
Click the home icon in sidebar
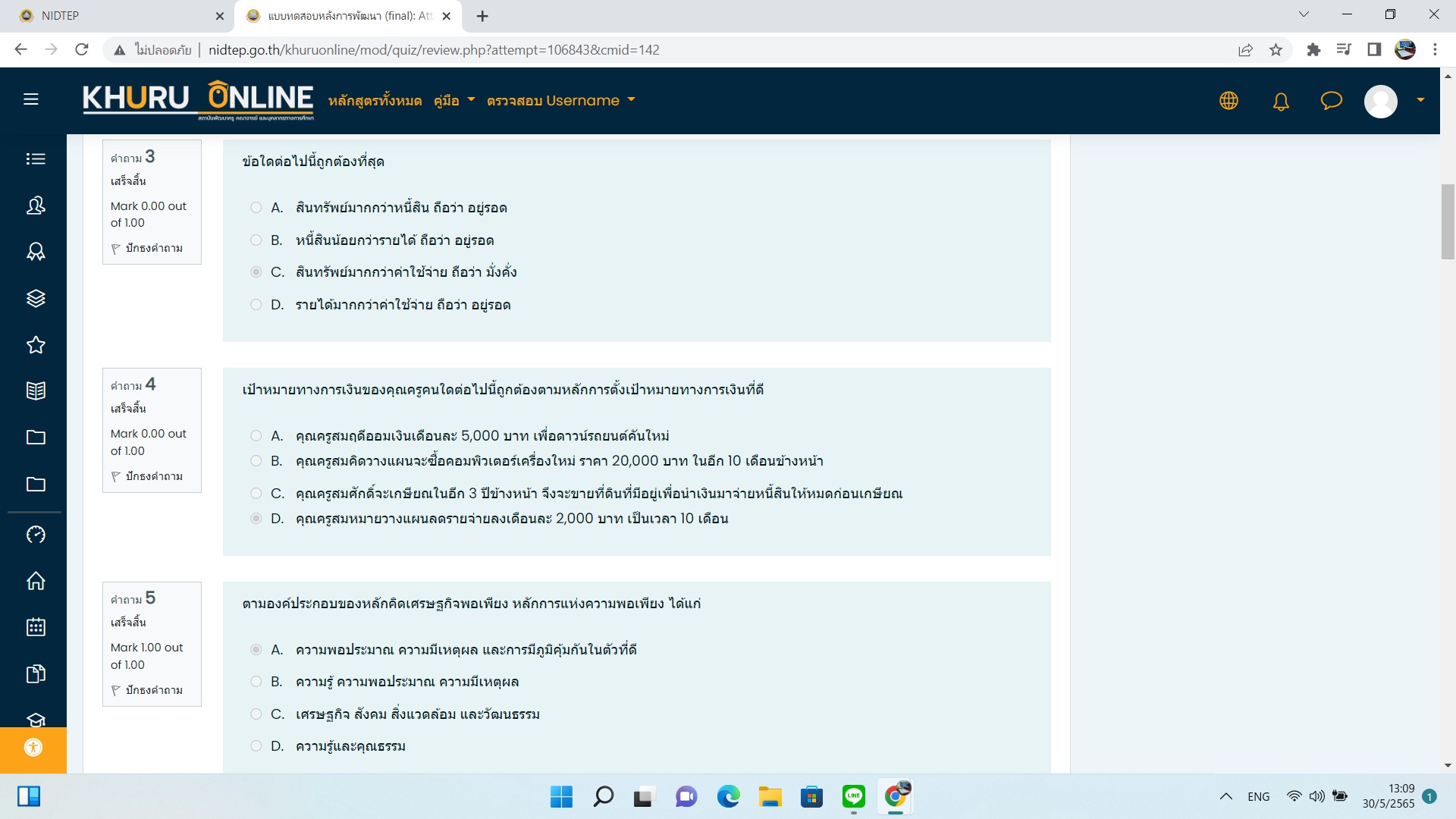(36, 581)
